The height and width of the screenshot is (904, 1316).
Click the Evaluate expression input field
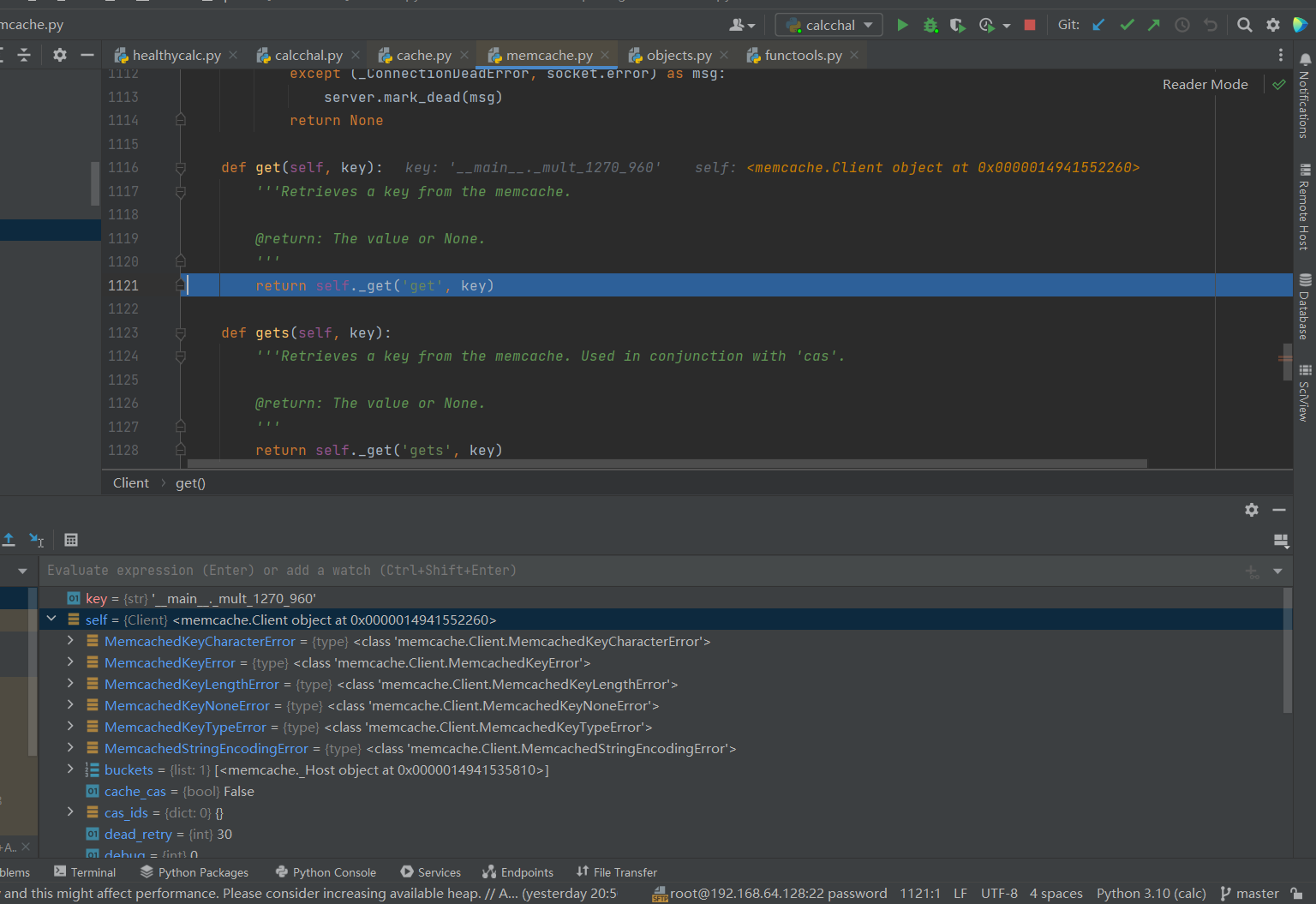tap(639, 571)
